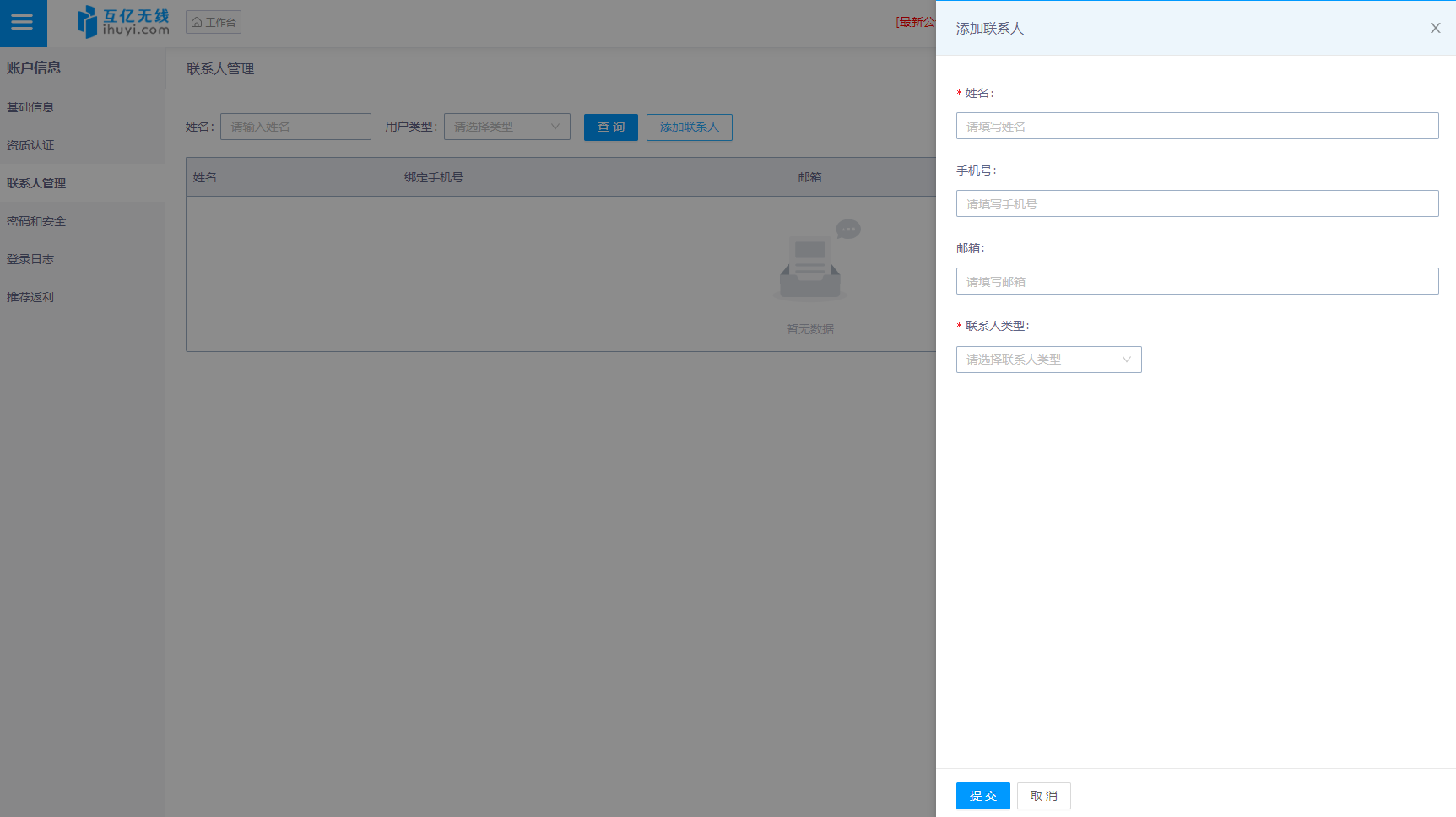Viewport: 1456px width, 817px height.
Task: Expand the 联系人类型 dropdown
Action: click(x=1048, y=360)
